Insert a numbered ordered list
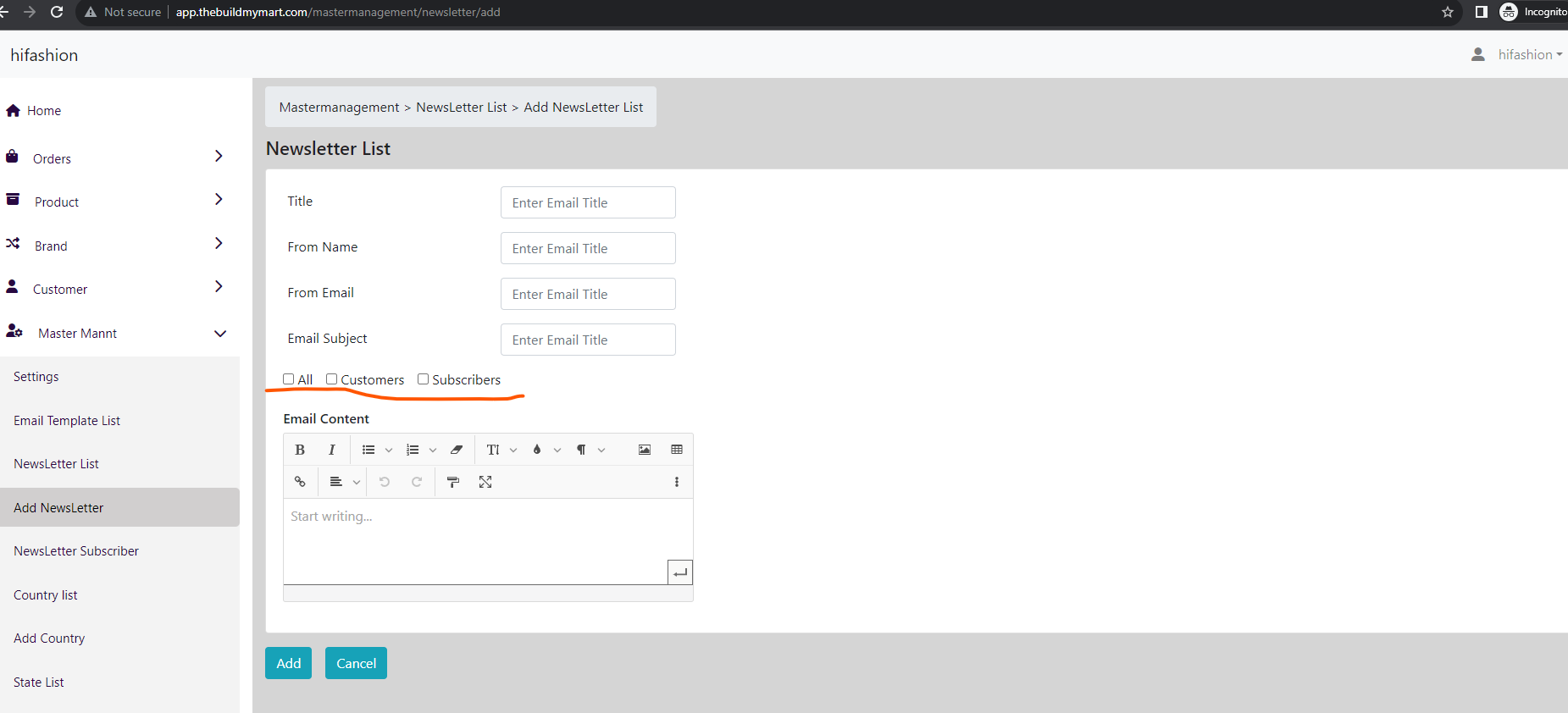Screen dimensions: 1568x713 click(x=413, y=450)
